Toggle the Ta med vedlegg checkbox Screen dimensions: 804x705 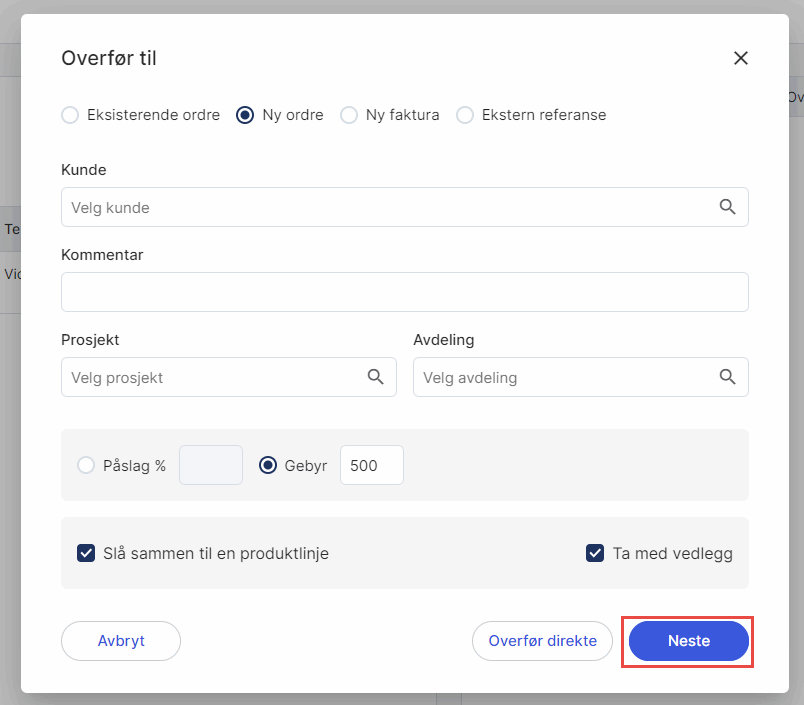click(595, 553)
